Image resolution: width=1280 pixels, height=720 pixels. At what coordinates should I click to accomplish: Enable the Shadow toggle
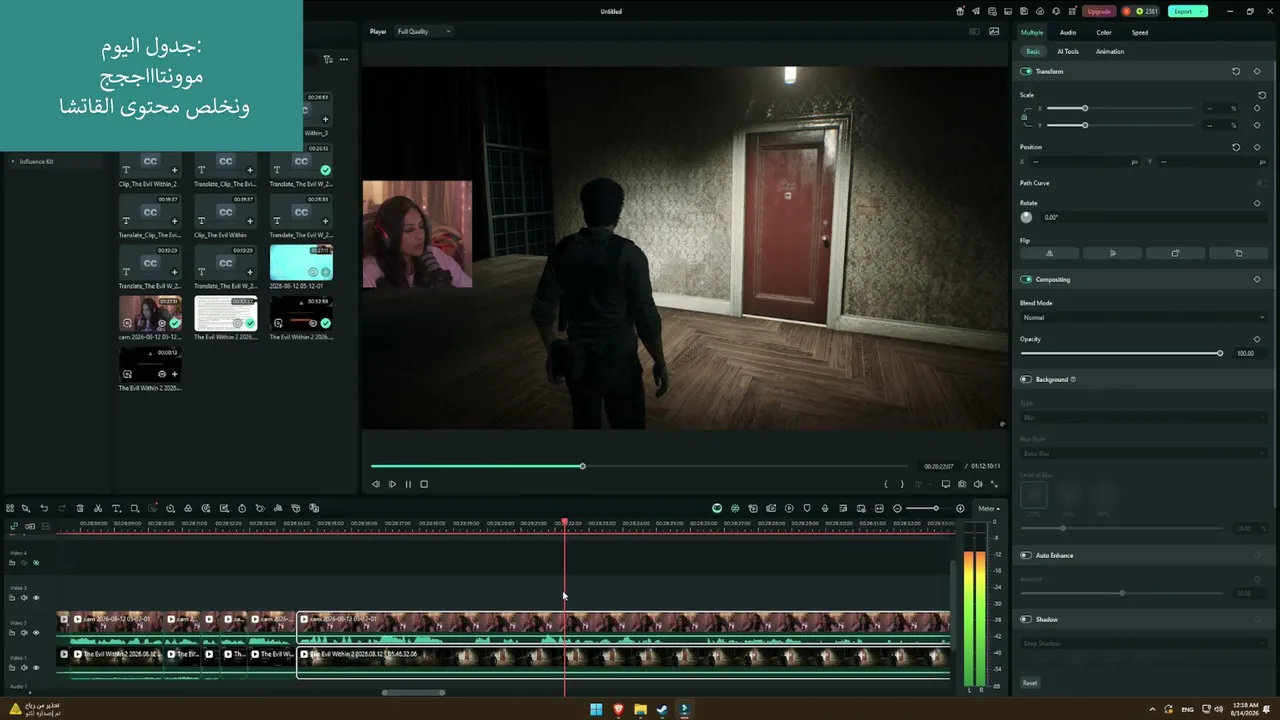[x=1026, y=619]
